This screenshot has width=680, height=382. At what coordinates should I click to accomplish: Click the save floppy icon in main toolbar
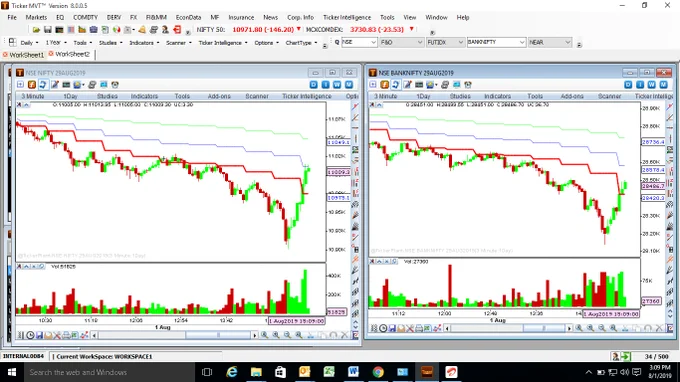click(x=48, y=29)
